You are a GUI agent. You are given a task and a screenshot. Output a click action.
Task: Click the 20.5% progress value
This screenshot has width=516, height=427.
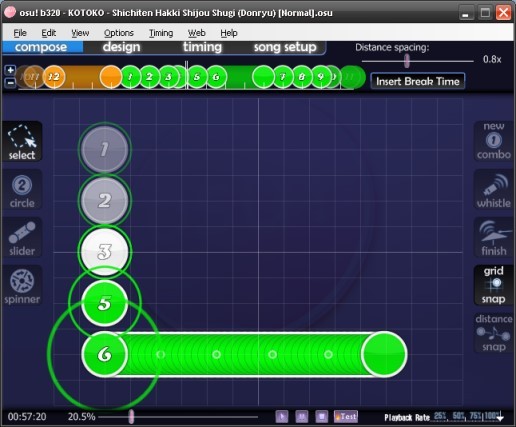pos(81,417)
